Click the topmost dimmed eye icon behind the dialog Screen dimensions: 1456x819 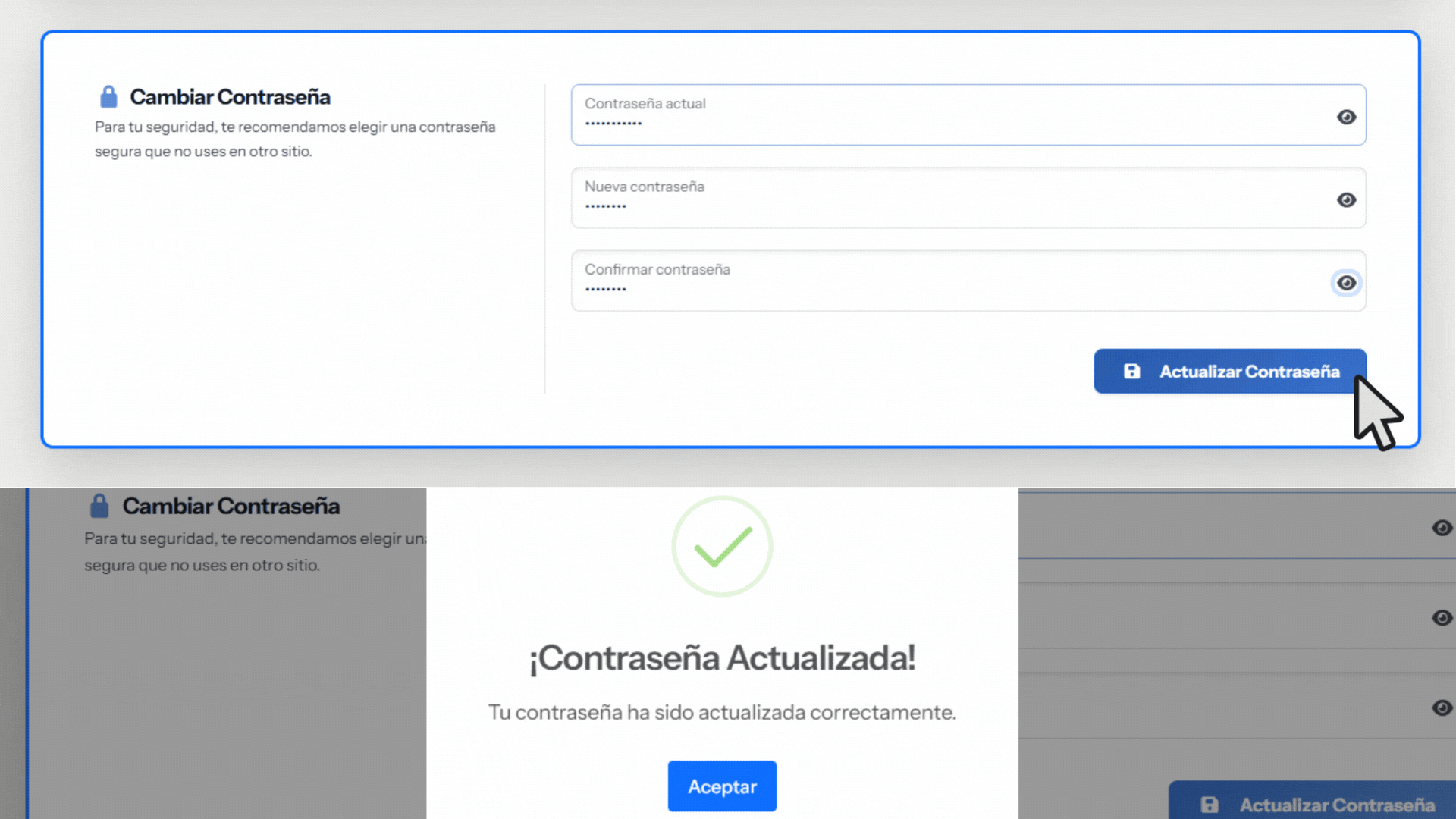[1442, 528]
